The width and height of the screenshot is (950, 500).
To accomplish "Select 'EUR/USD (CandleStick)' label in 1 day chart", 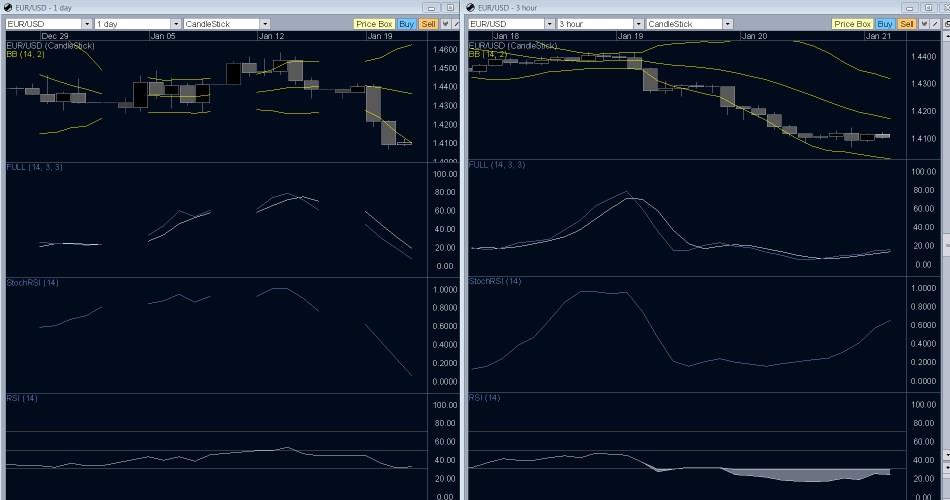I will [x=50, y=45].
